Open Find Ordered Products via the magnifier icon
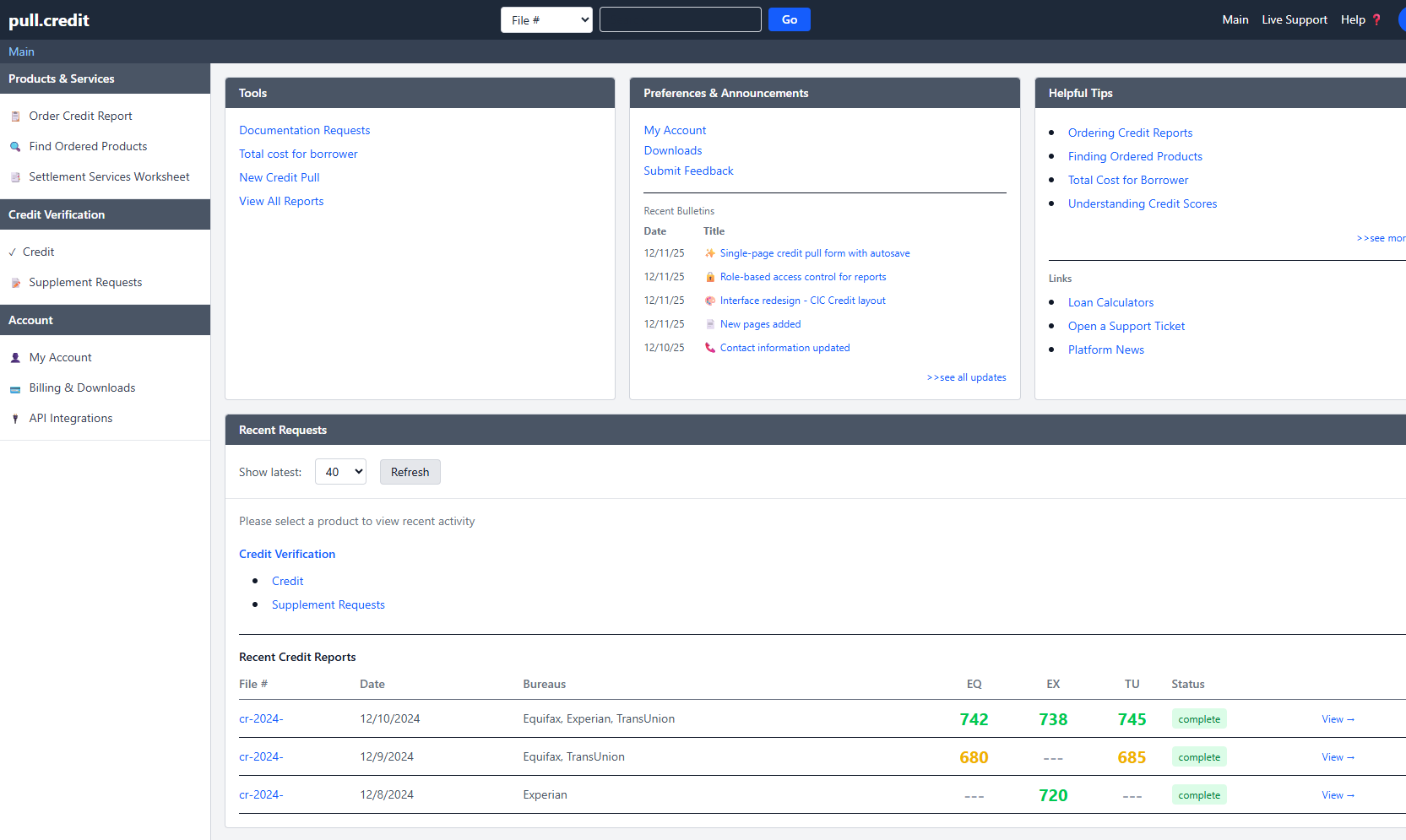This screenshot has height=840, width=1406. pos(15,146)
